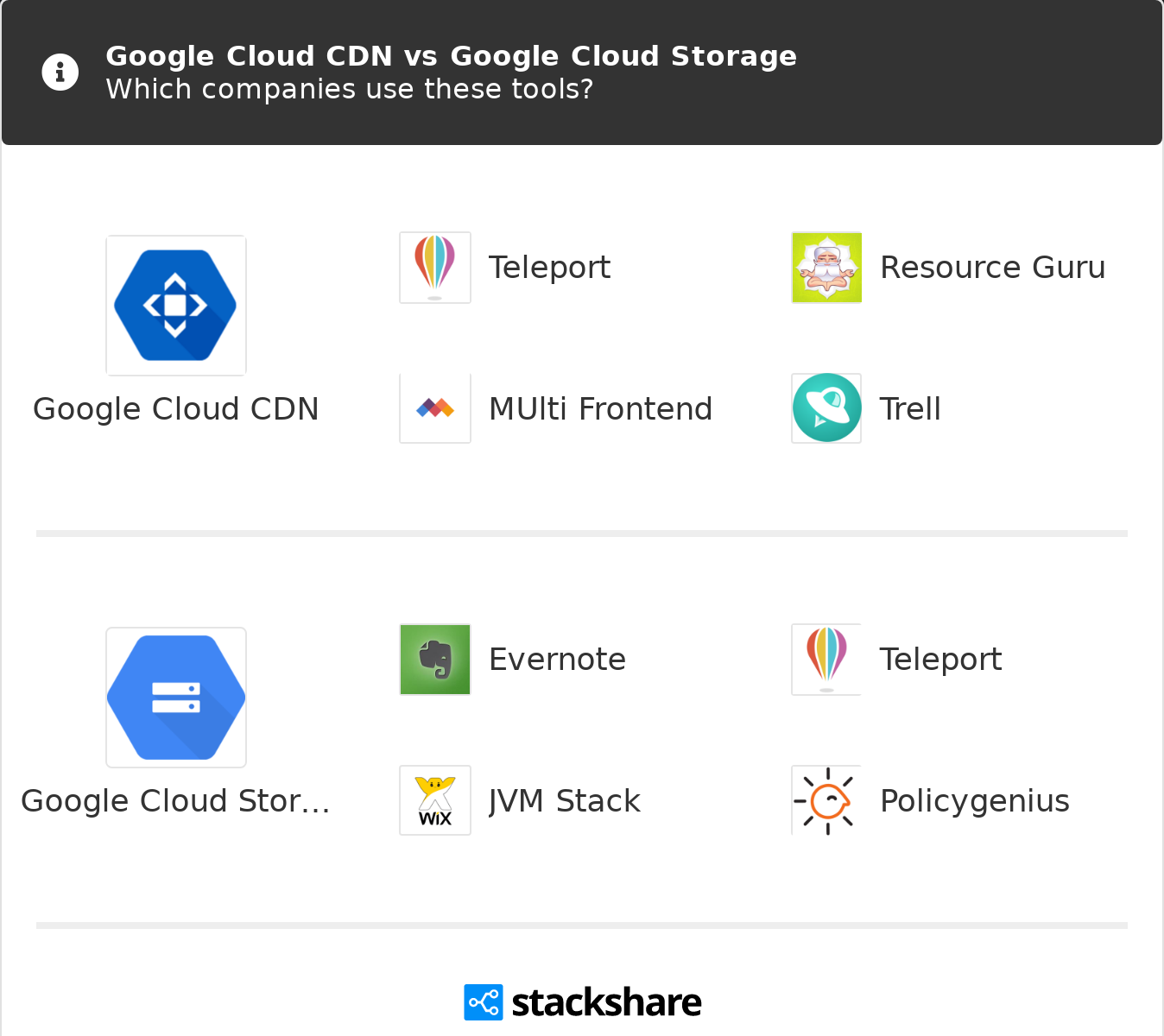Click the Teleport balloon icon under CDN
The width and height of the screenshot is (1164, 1036).
click(435, 268)
